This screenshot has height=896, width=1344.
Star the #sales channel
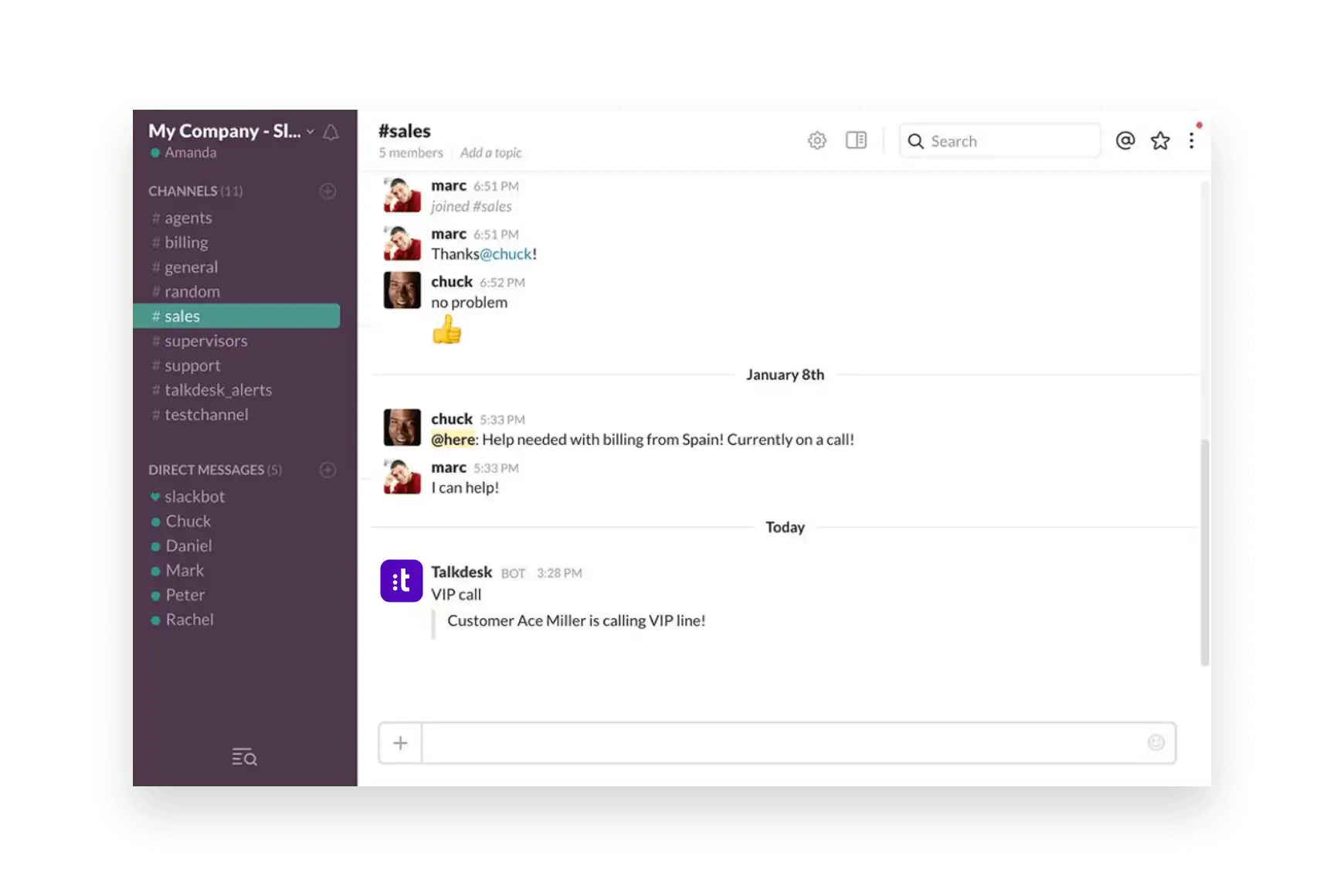pos(1160,141)
